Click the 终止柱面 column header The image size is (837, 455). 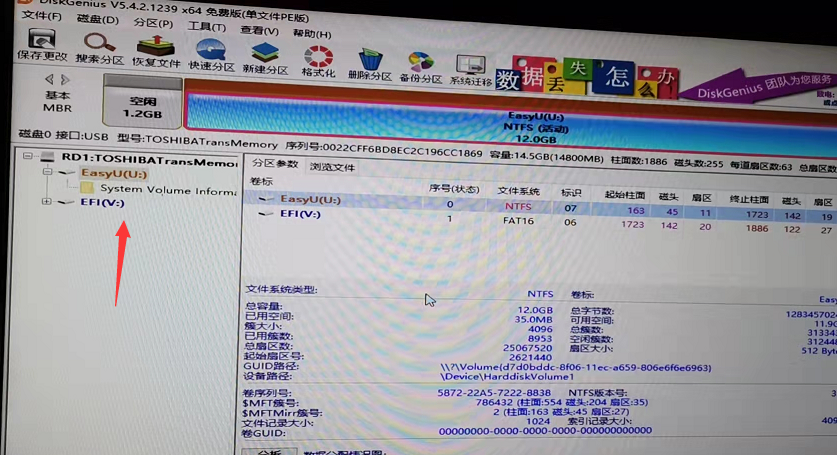748,199
